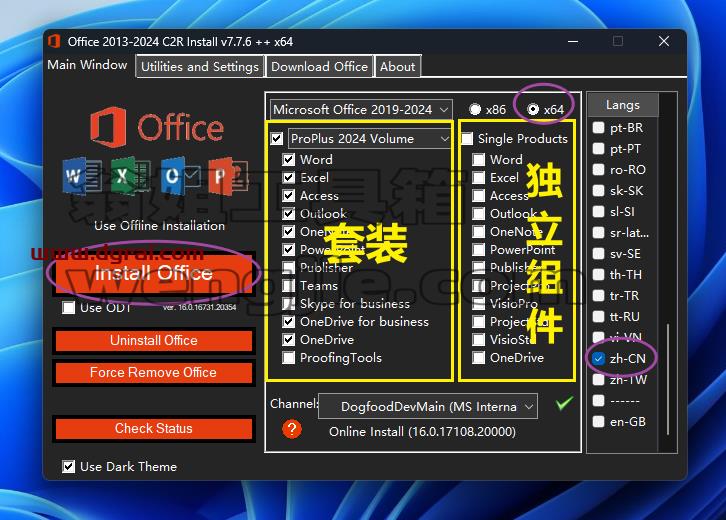Switch to Utilities and Settings tab
Screen dimensions: 726x520
click(x=200, y=67)
